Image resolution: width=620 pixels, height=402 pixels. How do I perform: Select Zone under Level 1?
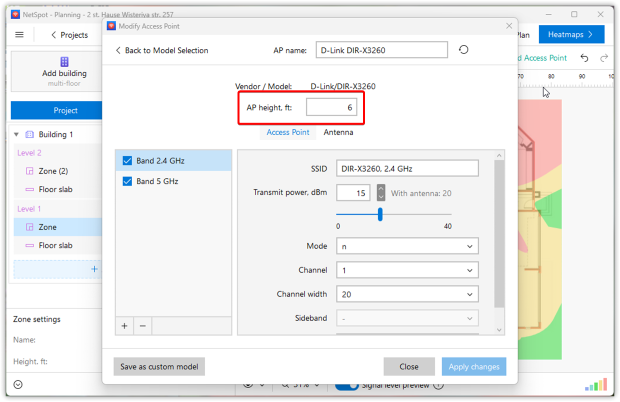58,227
